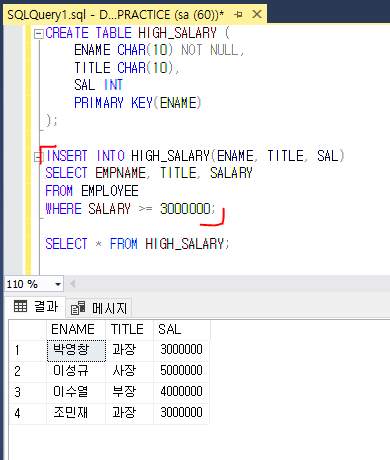Screen dimensions: 390x460
Task: Select row 3 header in results
Action: point(28,392)
